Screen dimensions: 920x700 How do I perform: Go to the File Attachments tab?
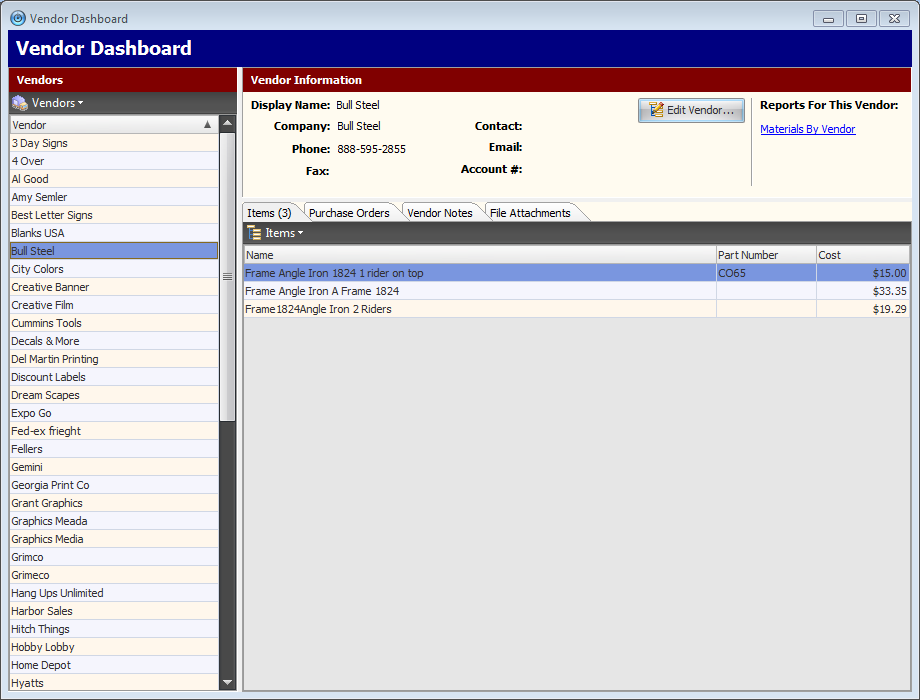pos(530,213)
